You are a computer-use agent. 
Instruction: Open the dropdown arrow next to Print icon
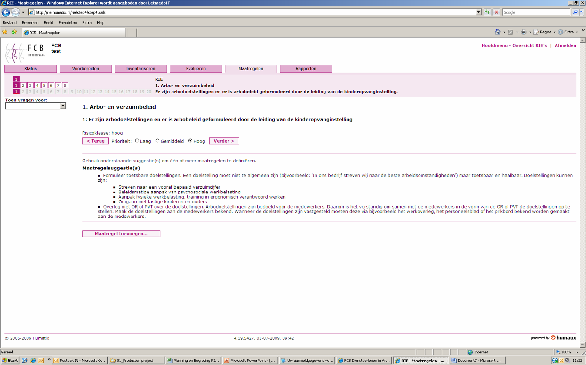pyautogui.click(x=530, y=32)
